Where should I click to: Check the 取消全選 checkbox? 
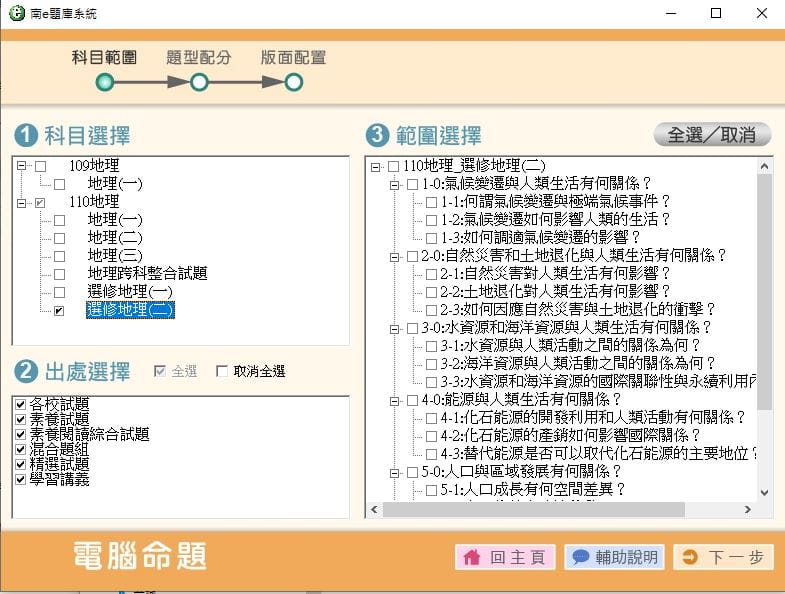click(x=222, y=371)
